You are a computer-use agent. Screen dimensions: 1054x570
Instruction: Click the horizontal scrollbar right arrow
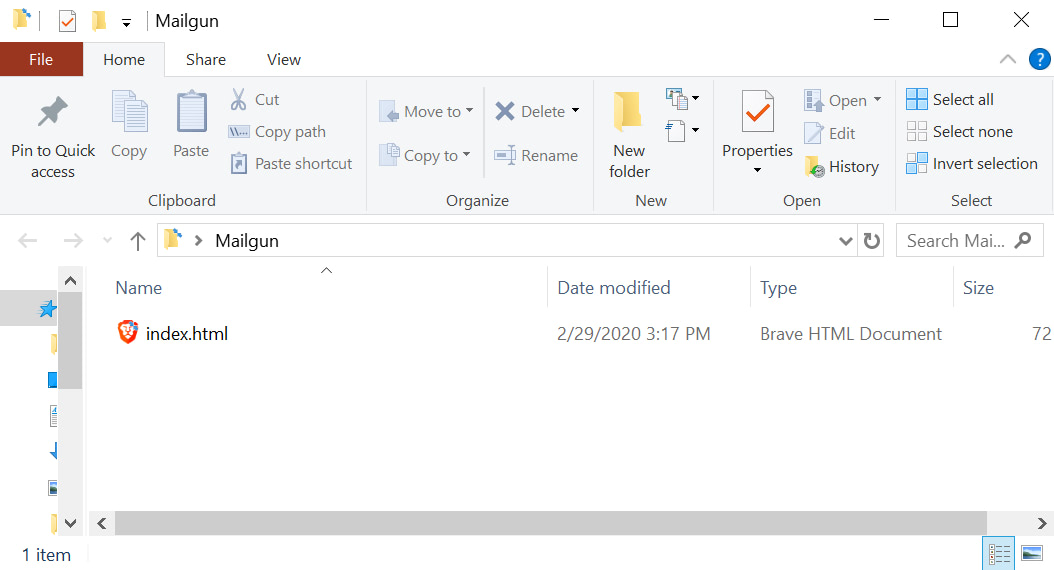click(x=1041, y=523)
